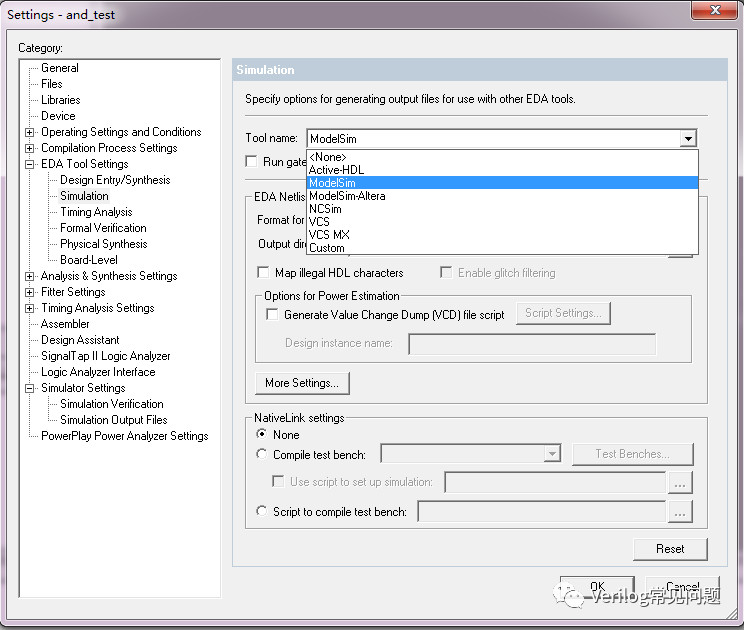
Task: Open the Files category
Action: tap(52, 84)
